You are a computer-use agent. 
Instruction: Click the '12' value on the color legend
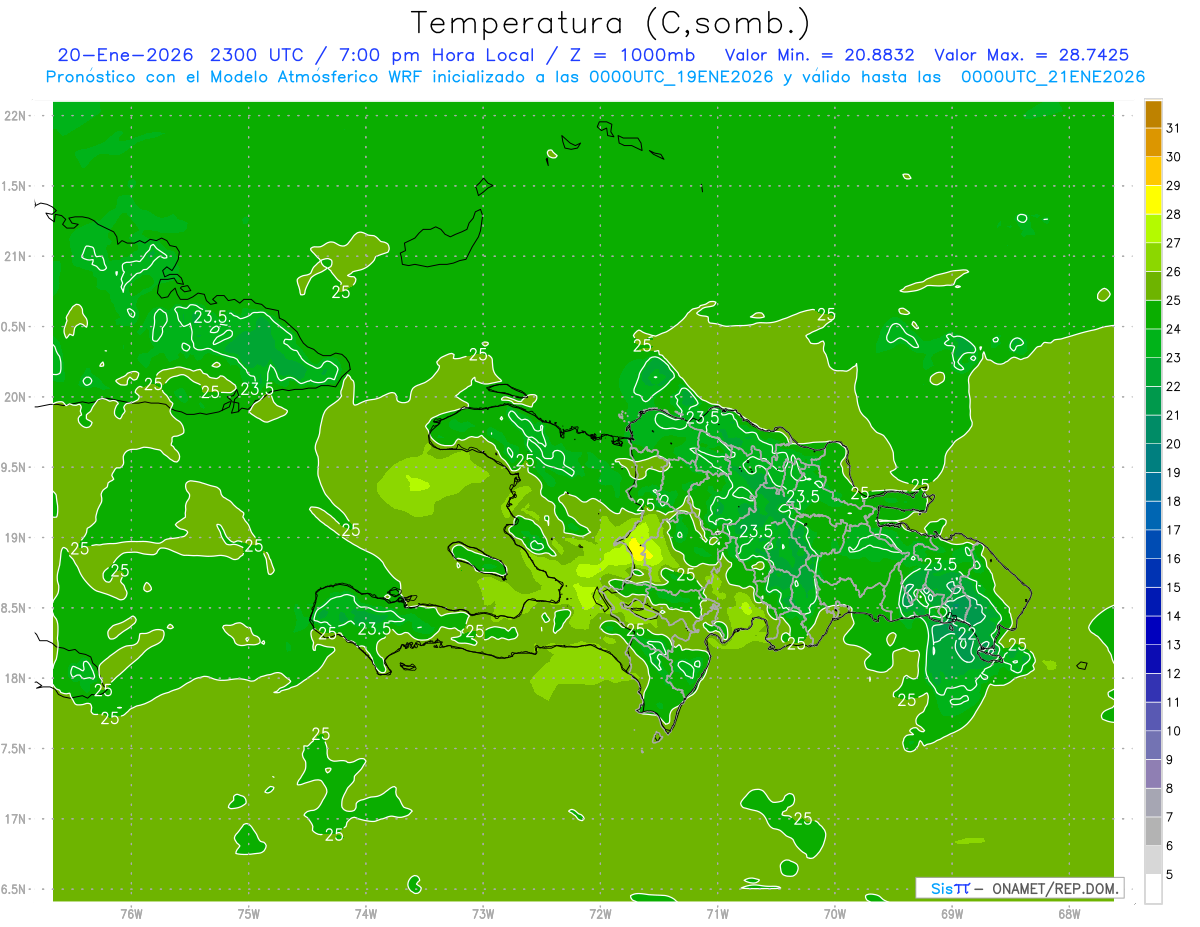1174,673
